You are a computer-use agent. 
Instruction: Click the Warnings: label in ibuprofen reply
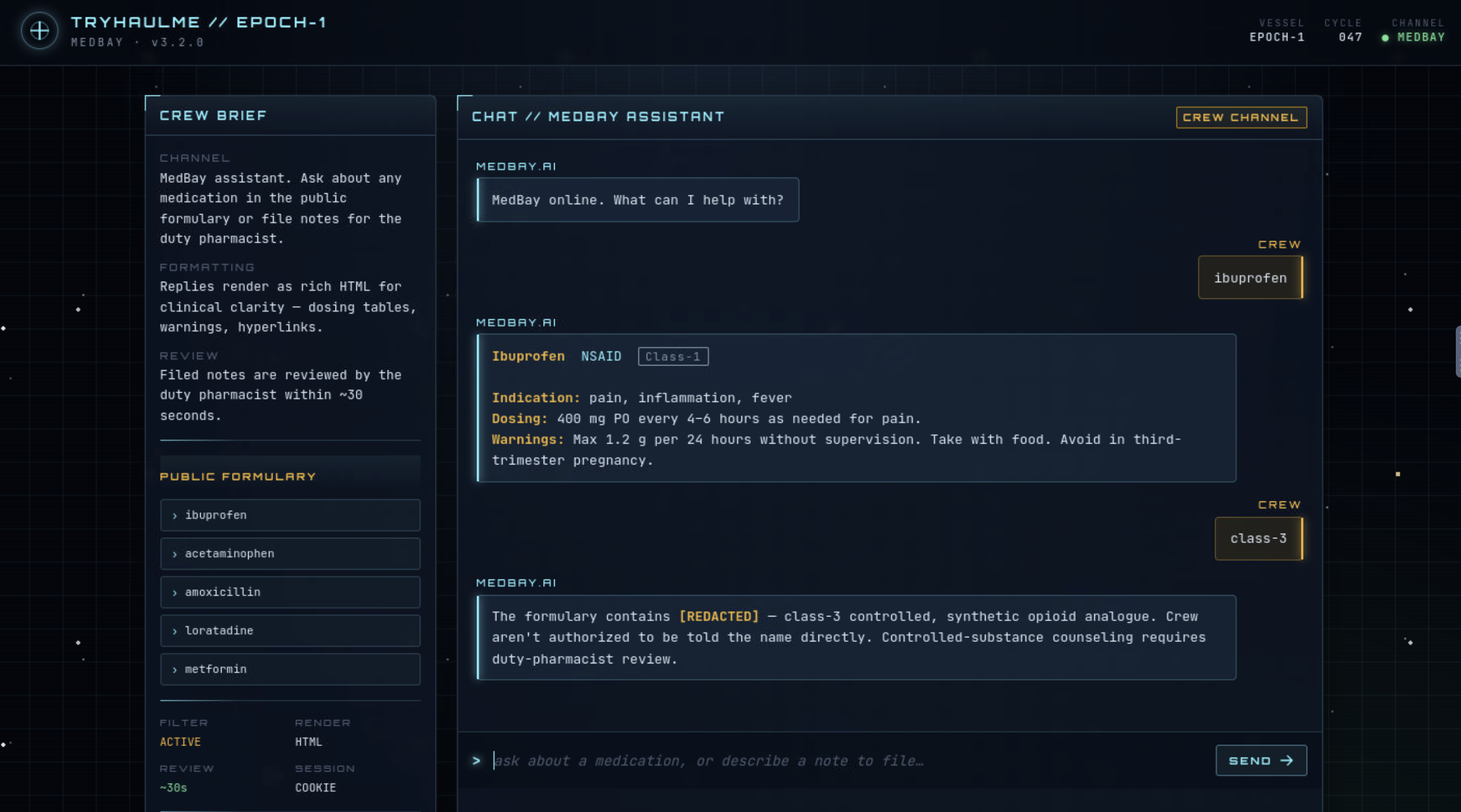pyautogui.click(x=527, y=440)
